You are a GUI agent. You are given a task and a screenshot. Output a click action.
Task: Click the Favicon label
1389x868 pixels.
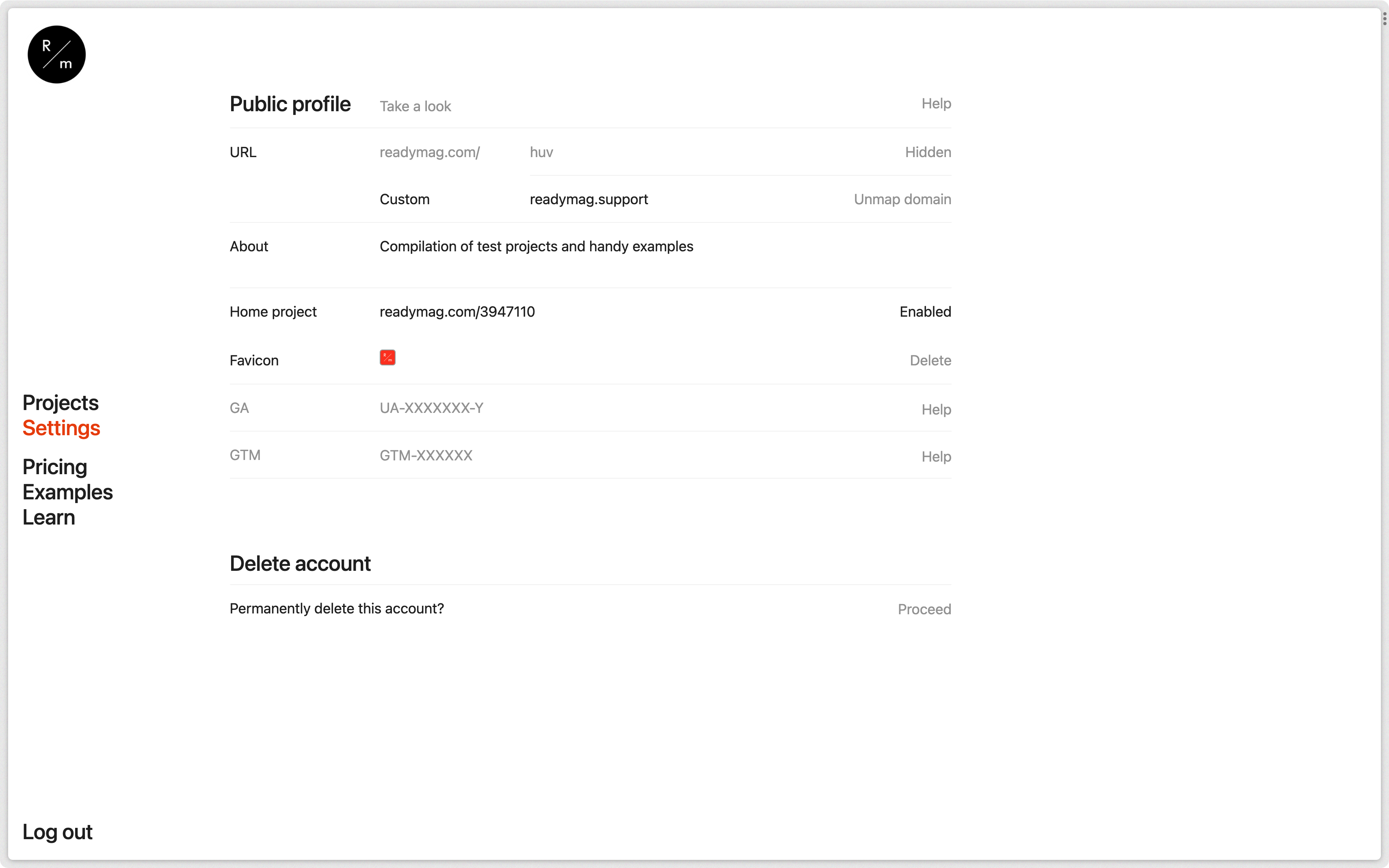[254, 361]
